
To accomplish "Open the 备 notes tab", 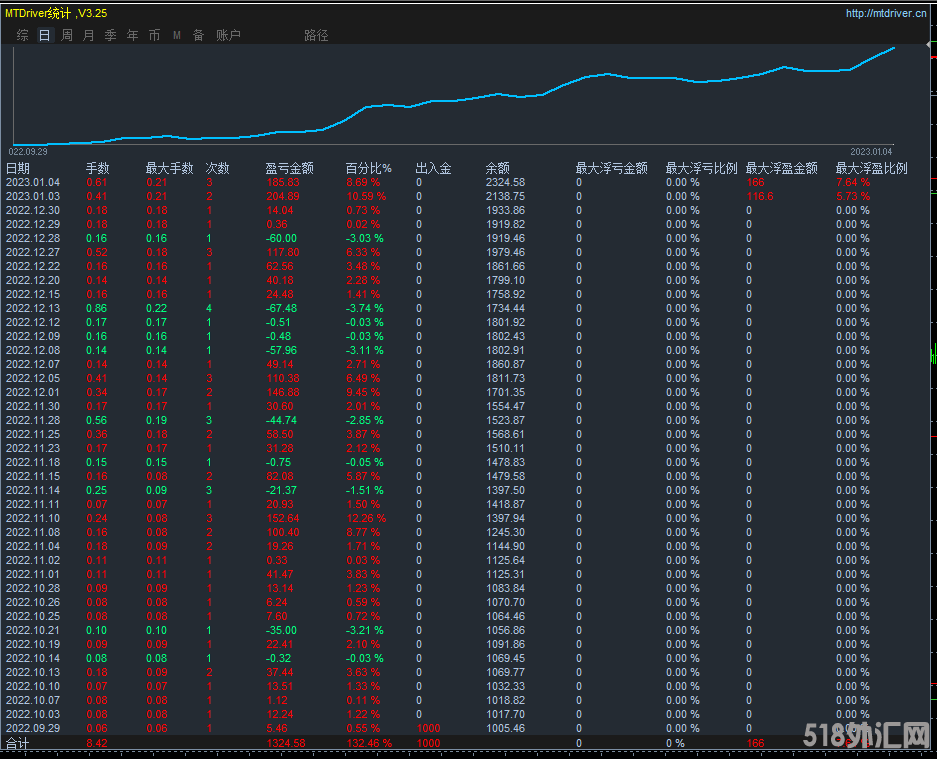I will tap(198, 35).
